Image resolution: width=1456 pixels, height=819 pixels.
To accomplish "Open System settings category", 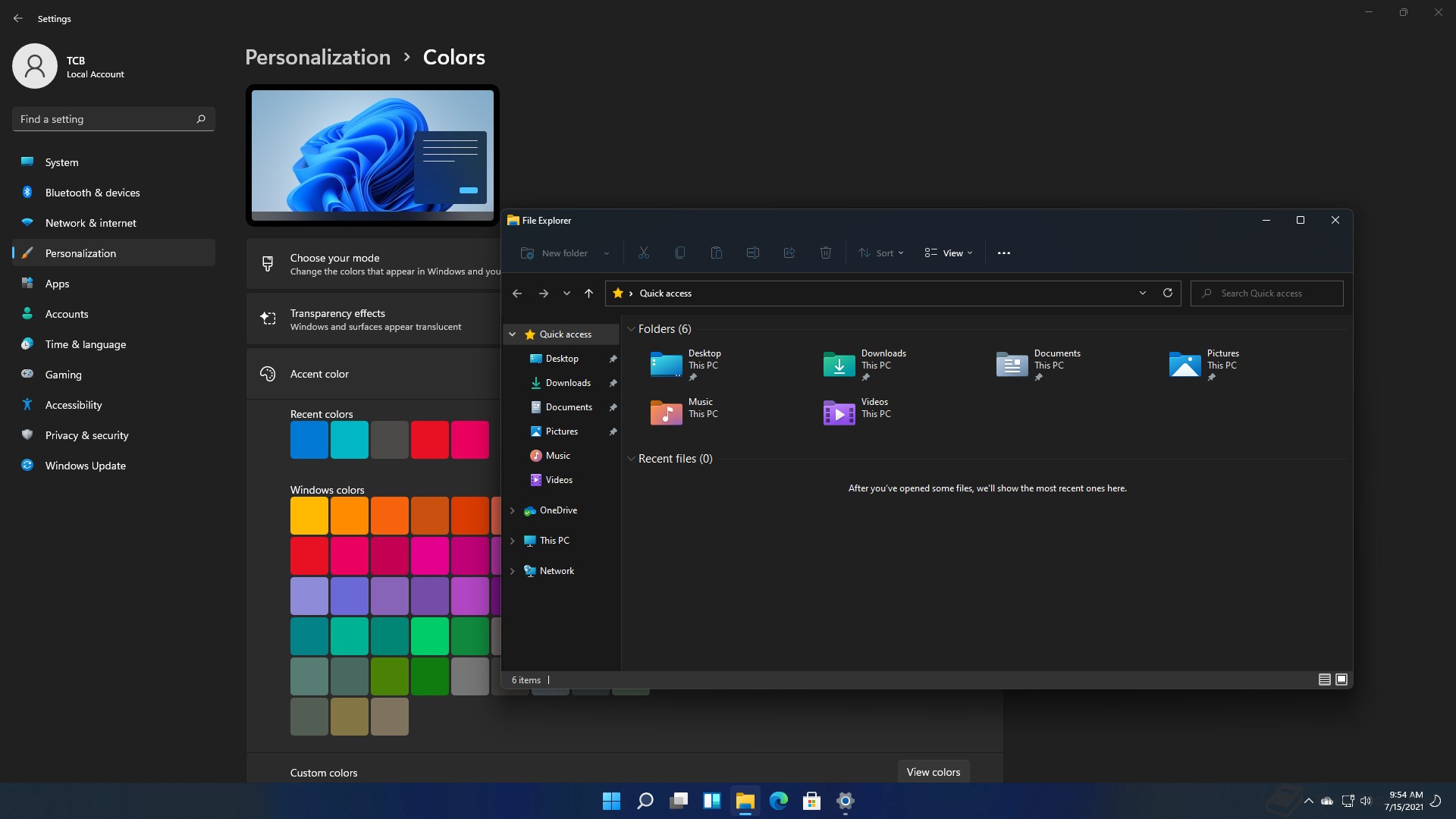I will tap(114, 162).
